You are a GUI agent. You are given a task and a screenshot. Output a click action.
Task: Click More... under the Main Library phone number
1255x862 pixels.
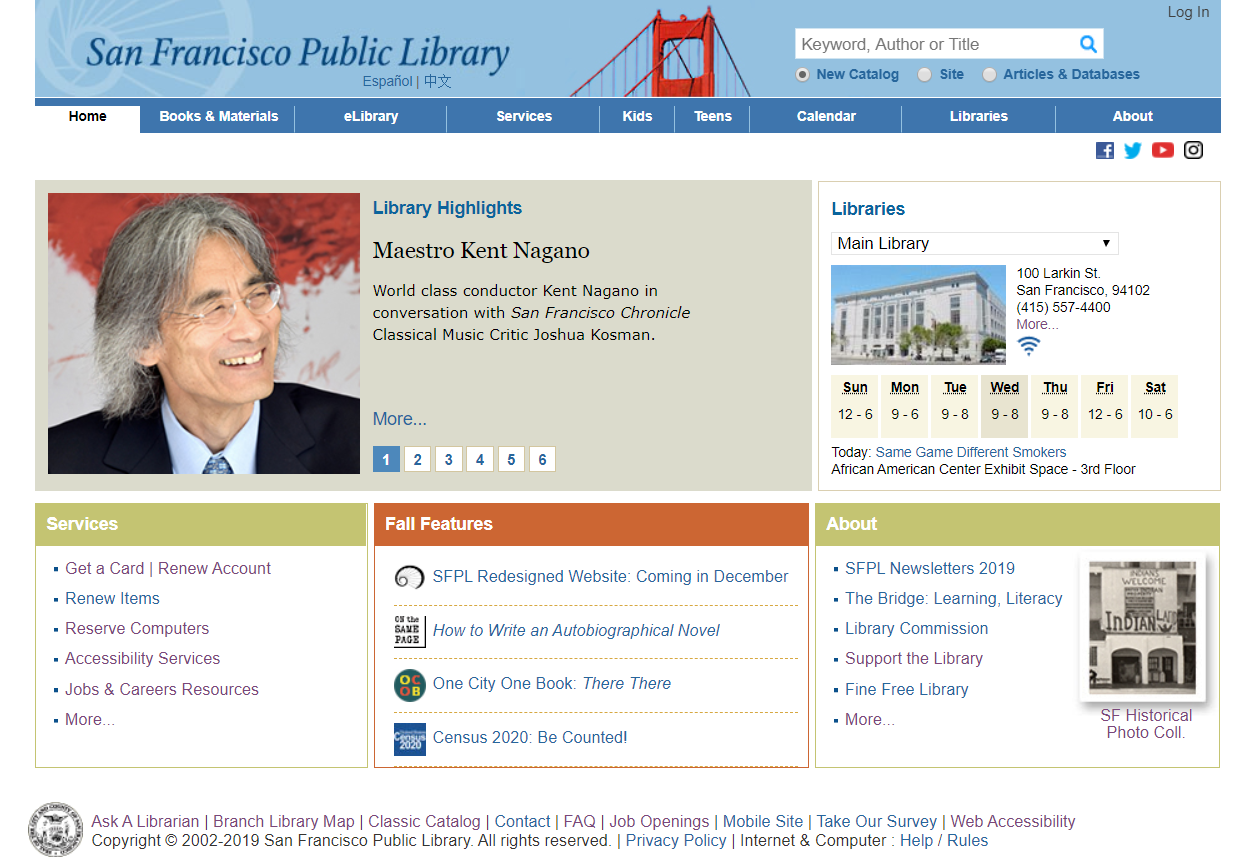click(x=1037, y=324)
